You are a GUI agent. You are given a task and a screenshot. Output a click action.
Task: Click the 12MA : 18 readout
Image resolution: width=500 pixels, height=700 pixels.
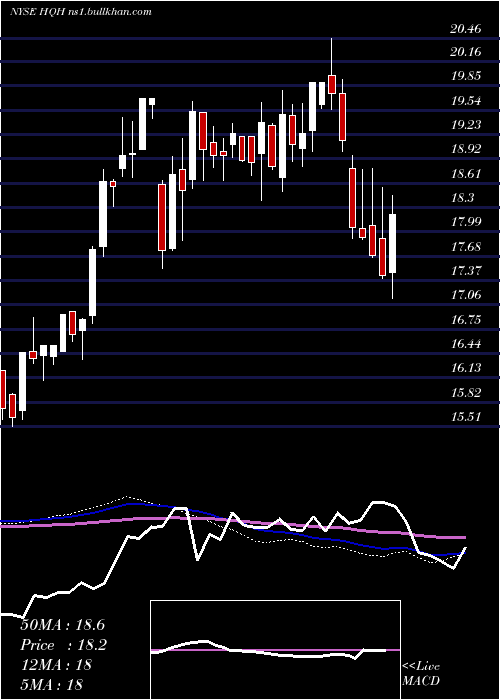click(x=56, y=665)
